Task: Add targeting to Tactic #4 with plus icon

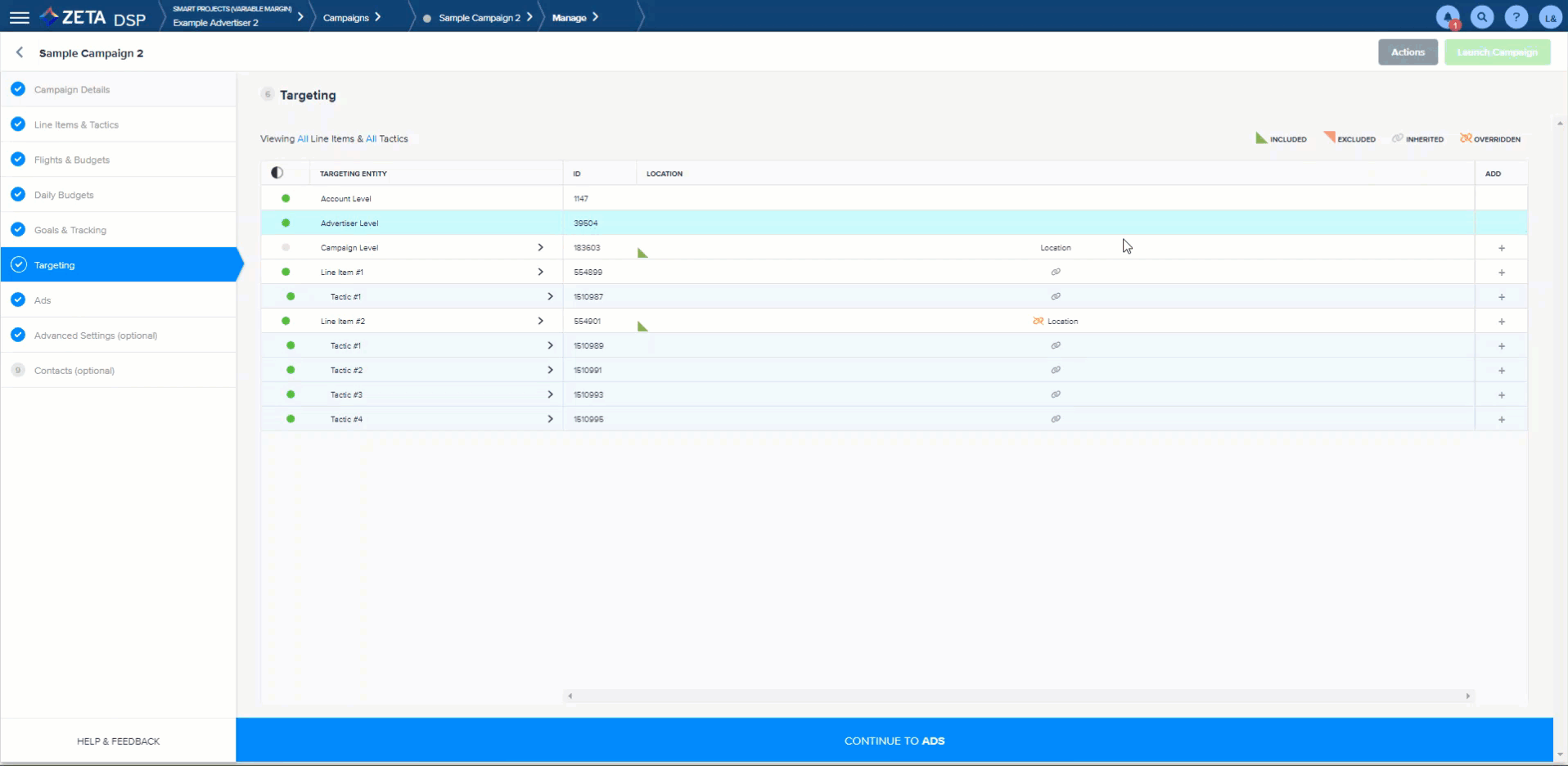Action: (x=1501, y=420)
